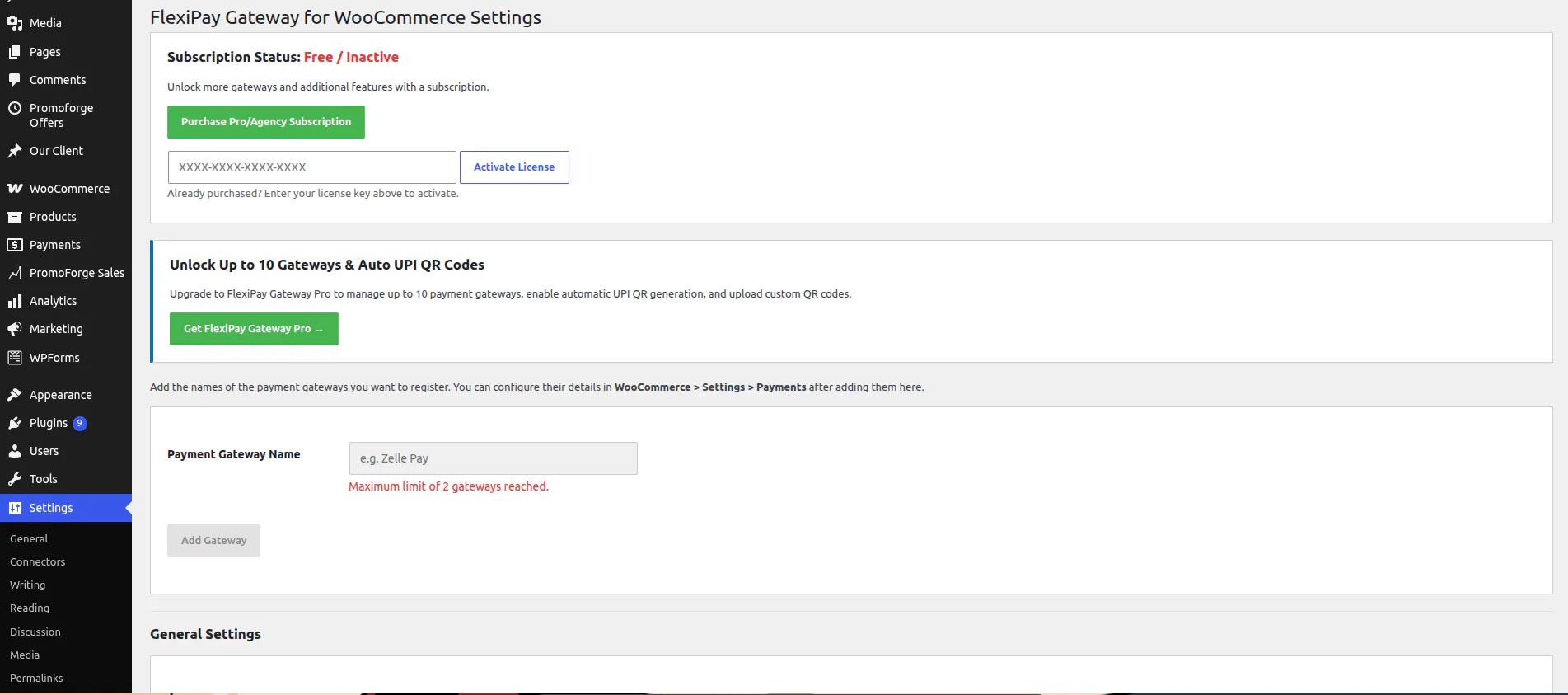Click Get FlexiPay Gateway Pro button
1568x695 pixels.
(254, 329)
